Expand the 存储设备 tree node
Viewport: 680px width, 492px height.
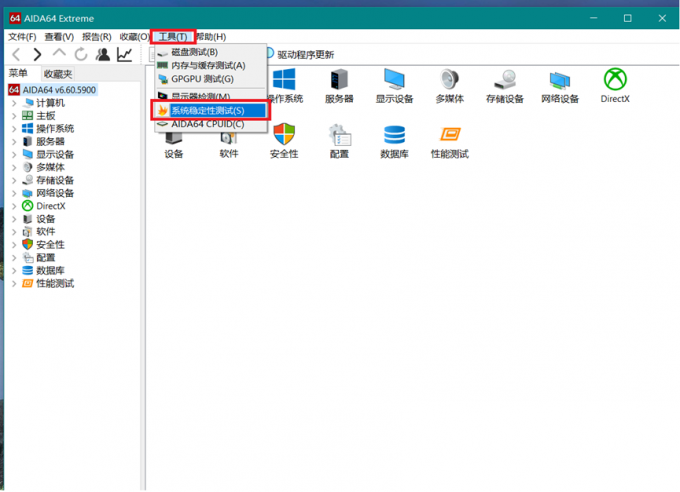point(14,180)
